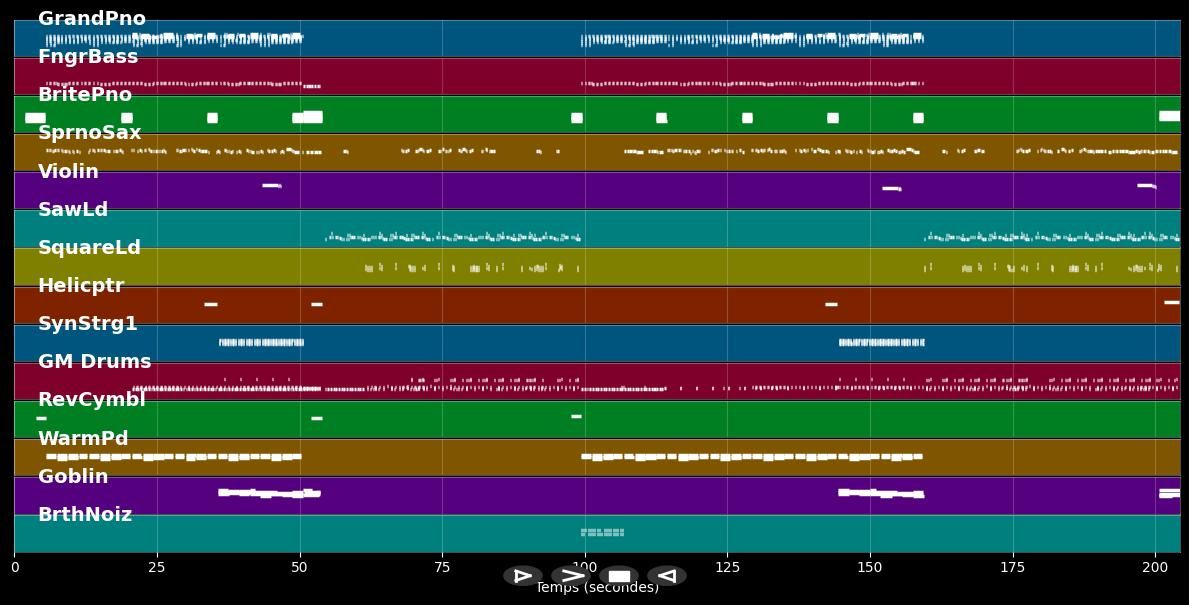1189x605 pixels.
Task: Click the 25 seconds timeline tick label
Action: tap(157, 568)
